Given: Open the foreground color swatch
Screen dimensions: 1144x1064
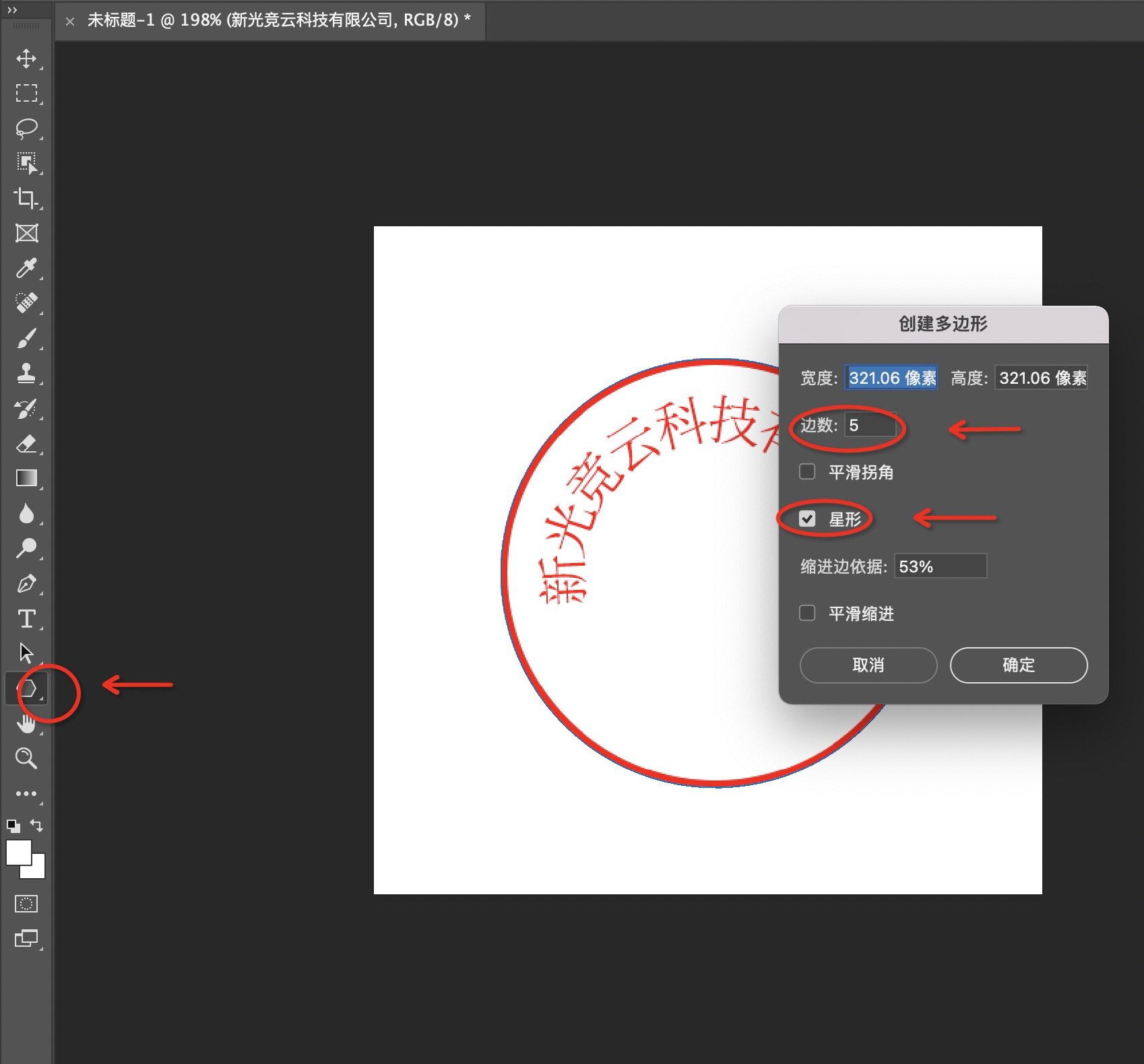Looking at the screenshot, I should [x=18, y=853].
